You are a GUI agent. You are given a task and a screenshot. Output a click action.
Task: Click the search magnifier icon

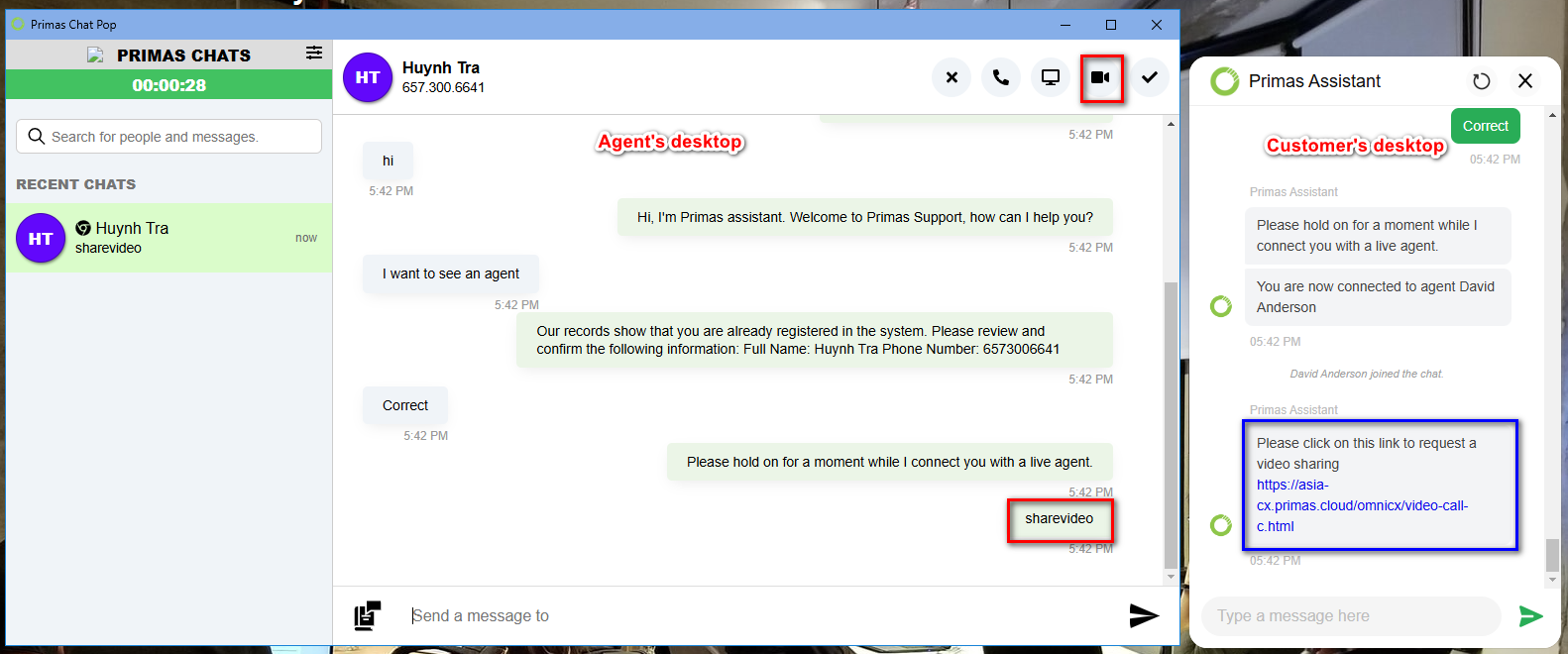(37, 137)
